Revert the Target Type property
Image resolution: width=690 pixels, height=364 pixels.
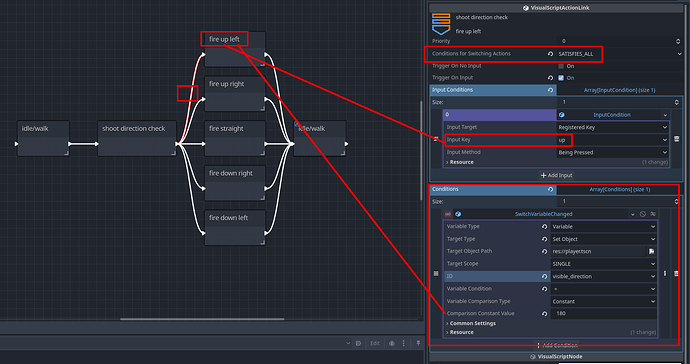[x=544, y=239]
